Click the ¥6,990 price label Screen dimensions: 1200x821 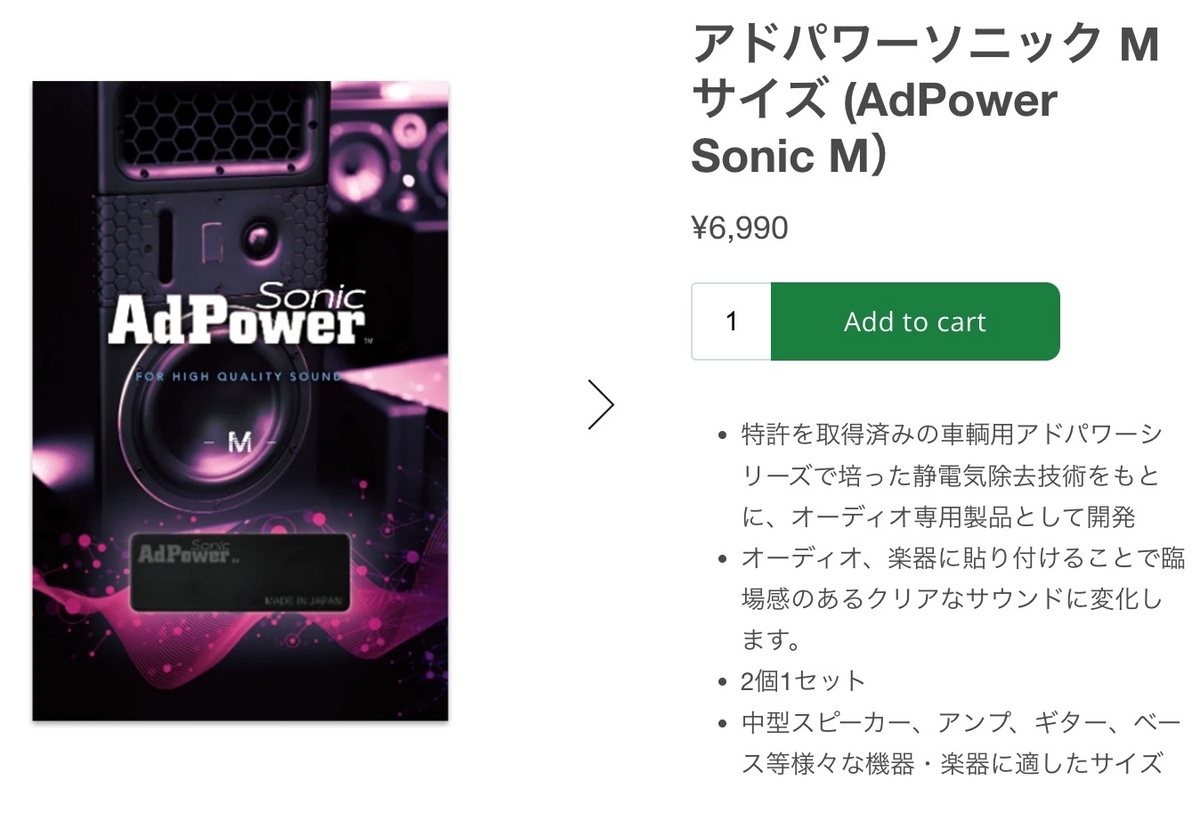tap(740, 227)
